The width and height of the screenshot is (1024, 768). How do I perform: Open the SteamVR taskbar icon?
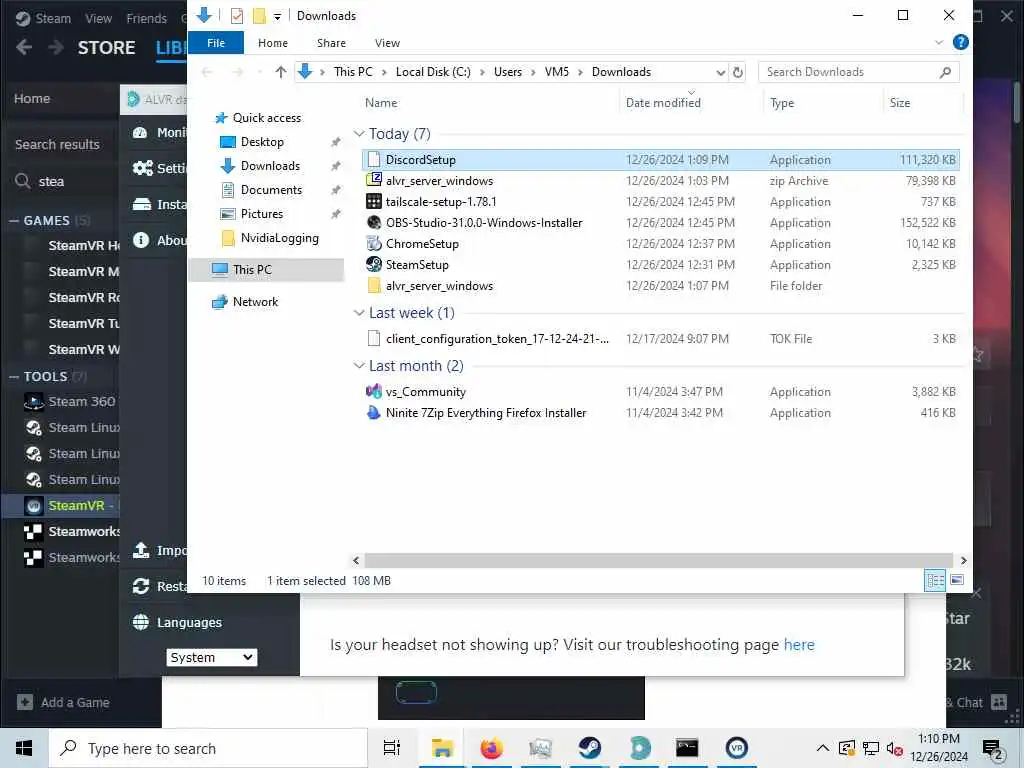point(737,748)
